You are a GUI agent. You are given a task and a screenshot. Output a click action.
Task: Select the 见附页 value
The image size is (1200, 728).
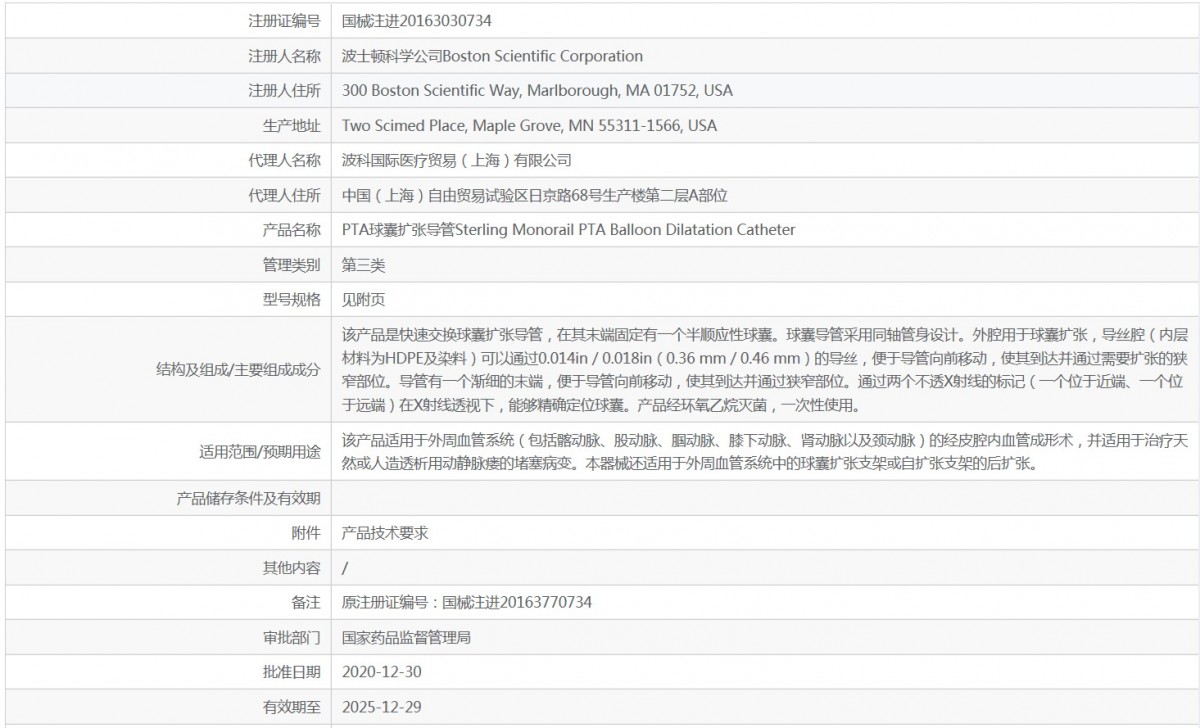click(x=363, y=299)
